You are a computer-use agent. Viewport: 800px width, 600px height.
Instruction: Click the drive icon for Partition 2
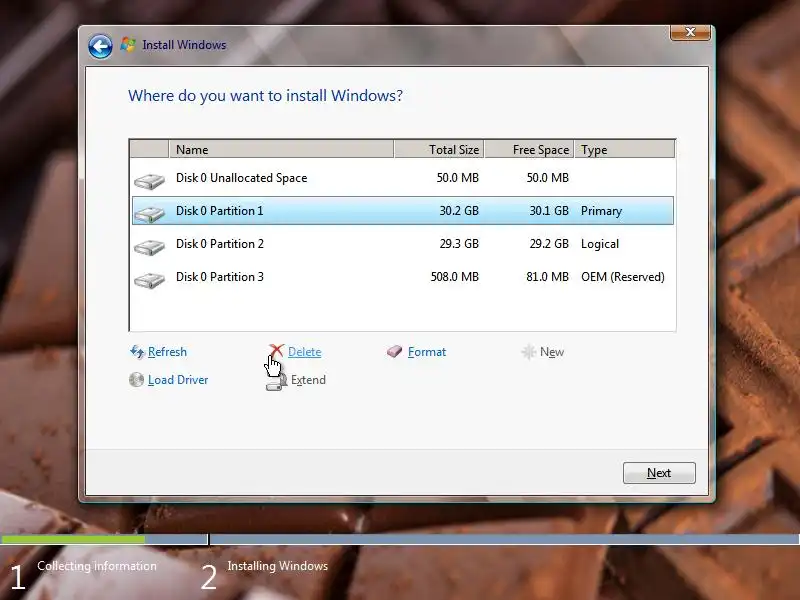[x=149, y=247]
